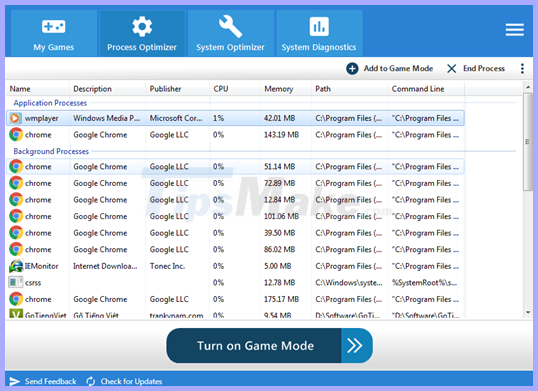Screen dimensions: 538x391
Task: Click the C:\Windows\syste... path cell
Action: pyautogui.click(x=349, y=283)
